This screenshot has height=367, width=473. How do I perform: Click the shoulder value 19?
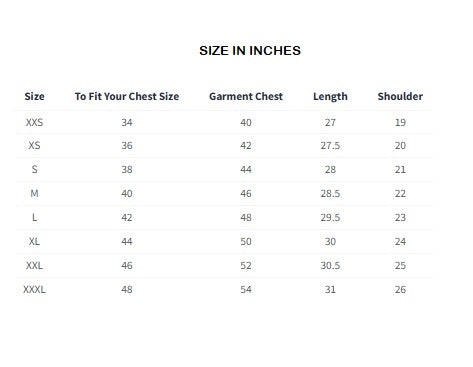tap(400, 122)
